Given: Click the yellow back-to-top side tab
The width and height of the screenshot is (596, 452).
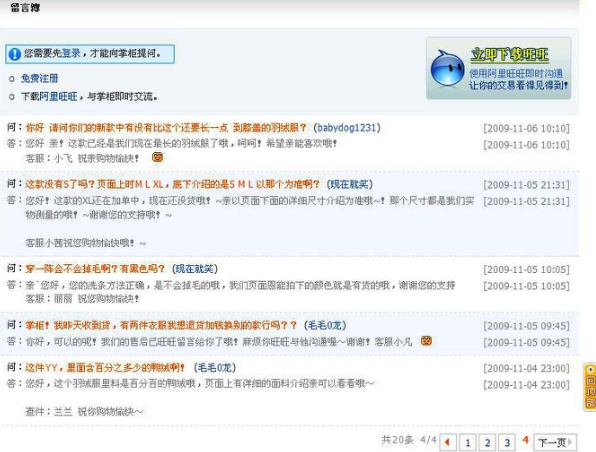Looking at the screenshot, I should tap(590, 387).
